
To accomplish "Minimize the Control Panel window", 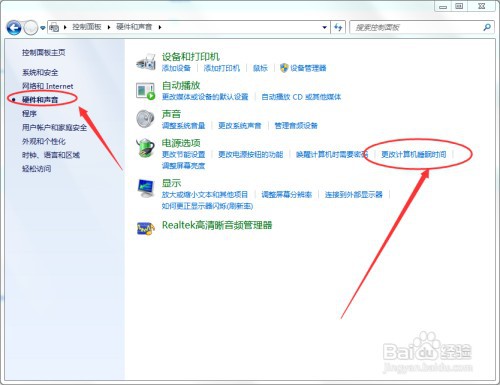I will point(443,6).
